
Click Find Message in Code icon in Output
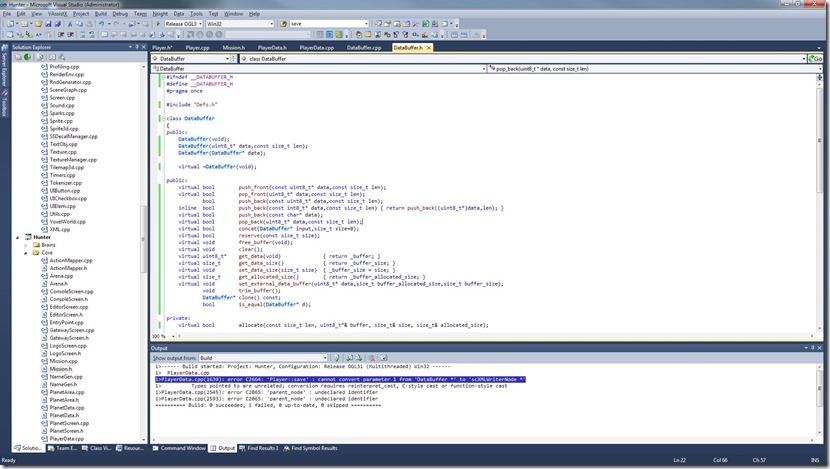pyautogui.click(x=336, y=358)
